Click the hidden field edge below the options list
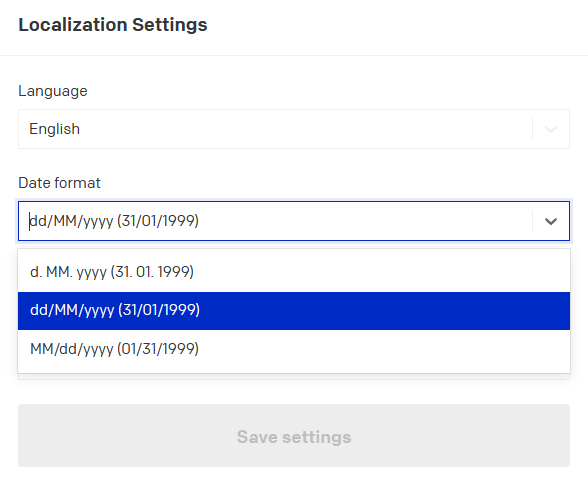588x486 pixels. pyautogui.click(x=294, y=377)
